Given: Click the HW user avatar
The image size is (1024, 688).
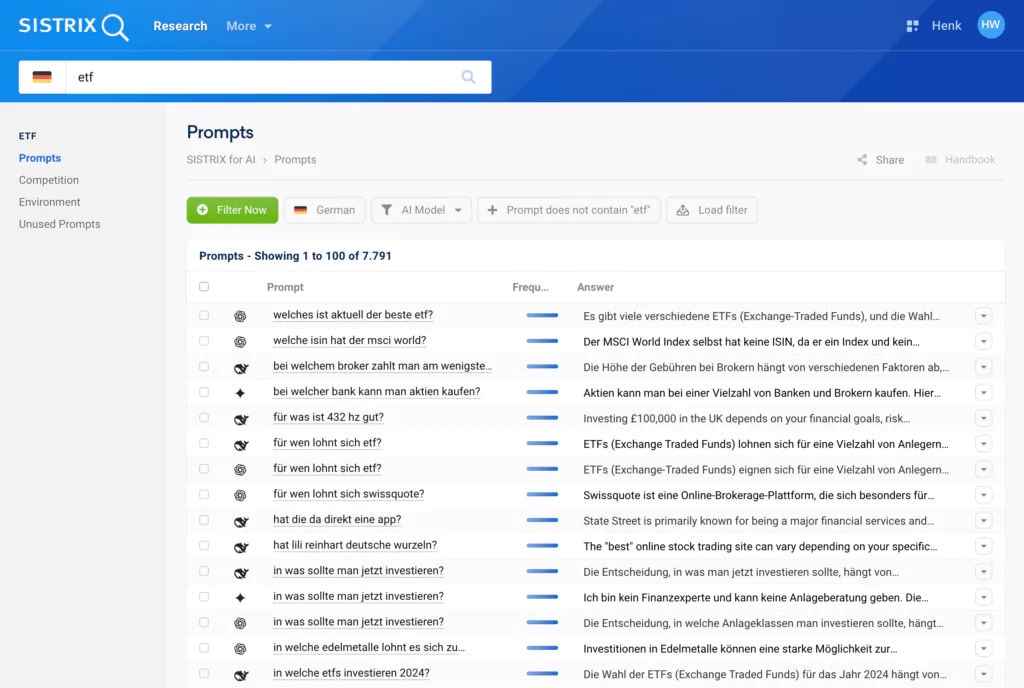Looking at the screenshot, I should [990, 25].
